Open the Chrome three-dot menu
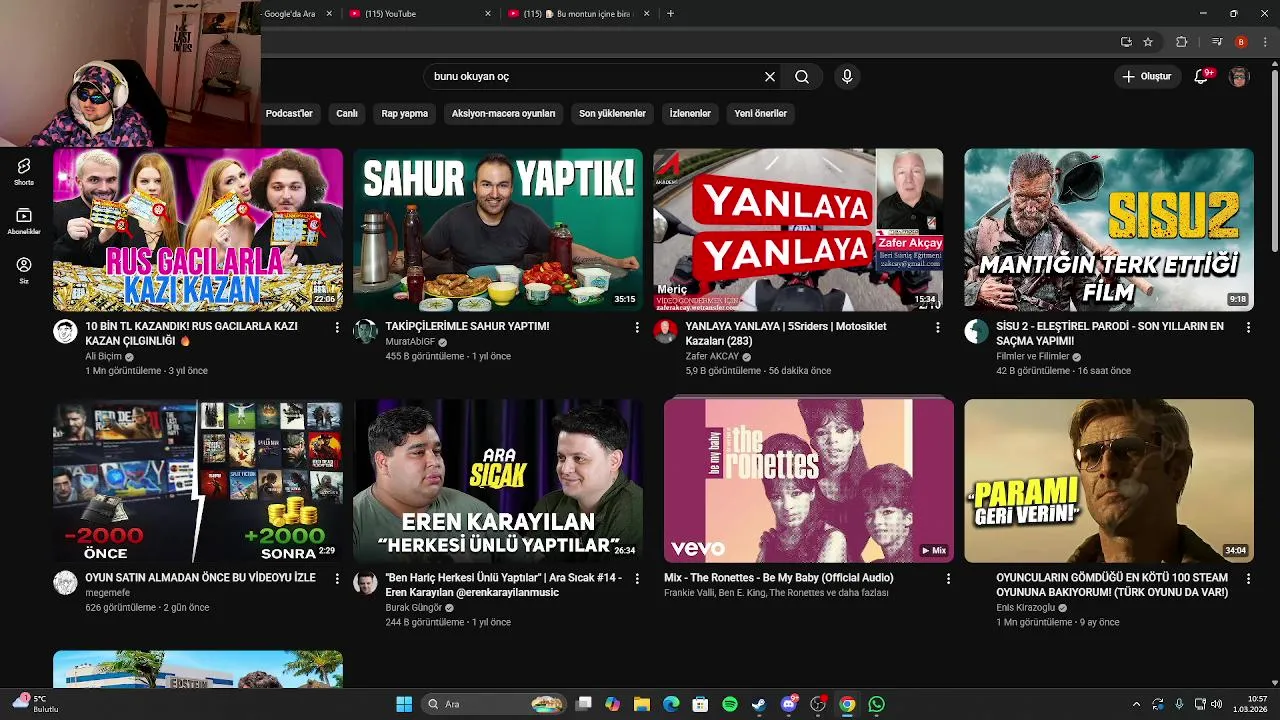The width and height of the screenshot is (1280, 720). pyautogui.click(x=1265, y=42)
